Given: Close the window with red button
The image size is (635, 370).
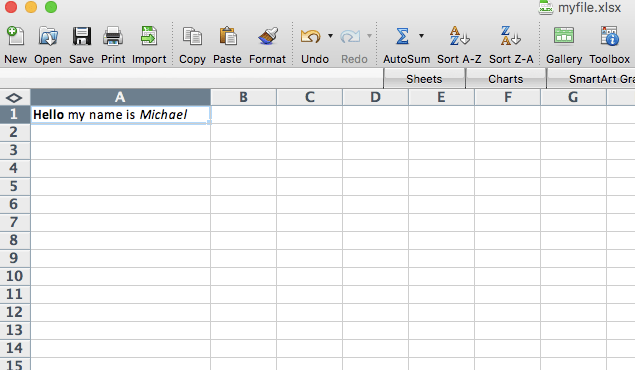Looking at the screenshot, I should (11, 7).
